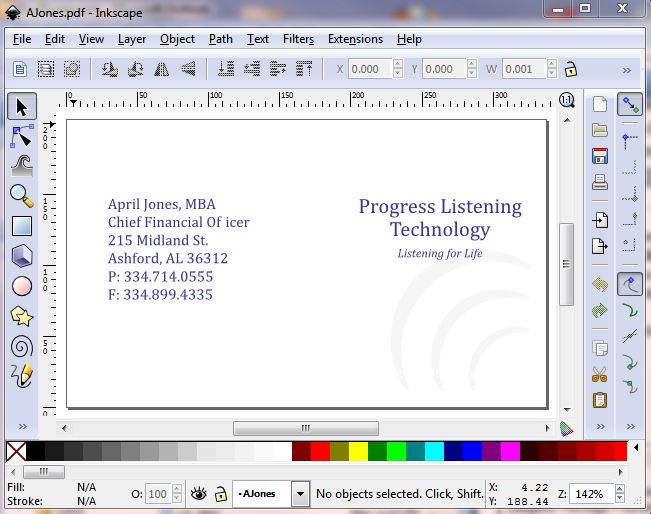The width and height of the screenshot is (651, 514).
Task: Select the Spiral tool
Action: [22, 346]
